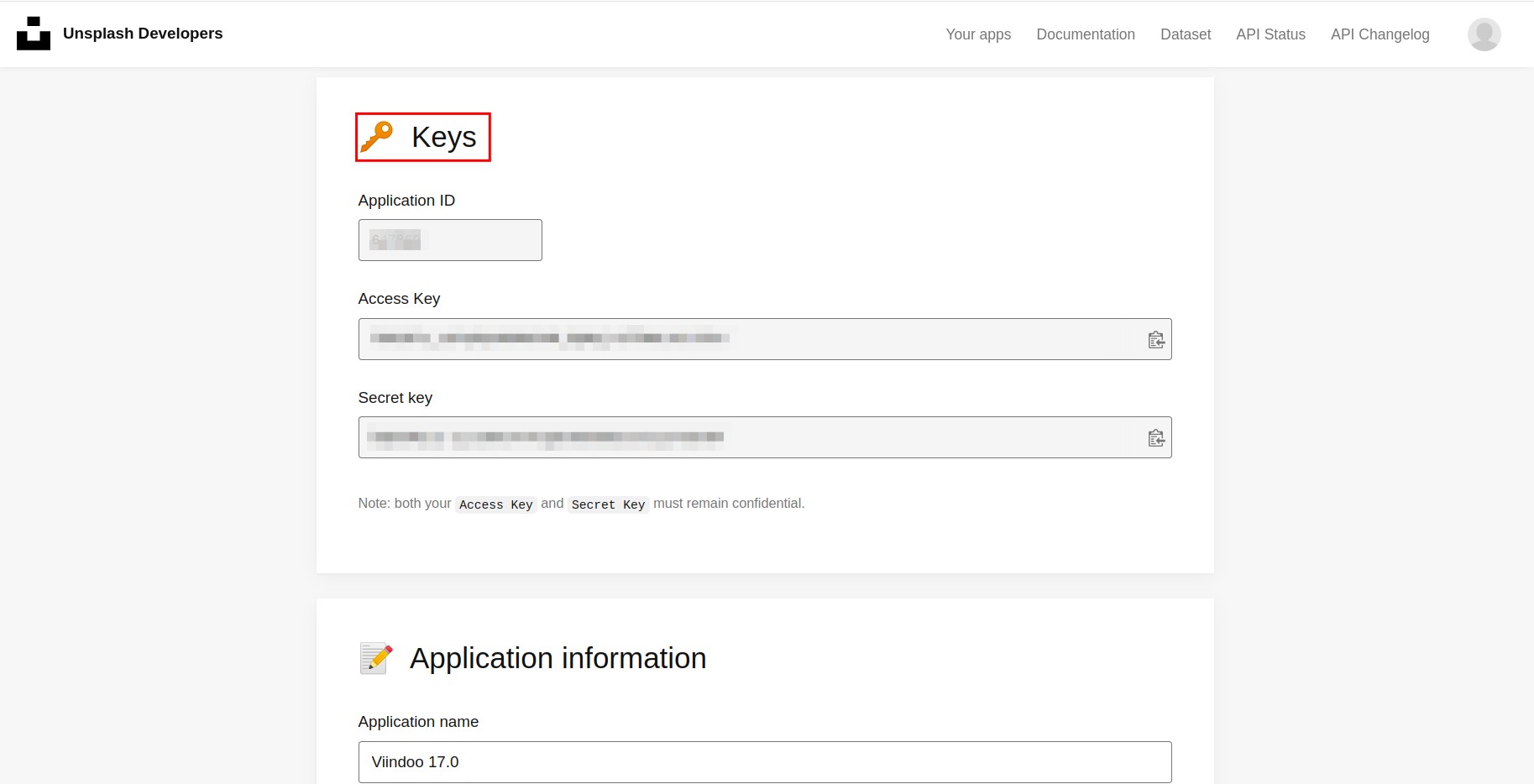Click the Unsplash logo icon
1534x784 pixels.
pos(34,34)
